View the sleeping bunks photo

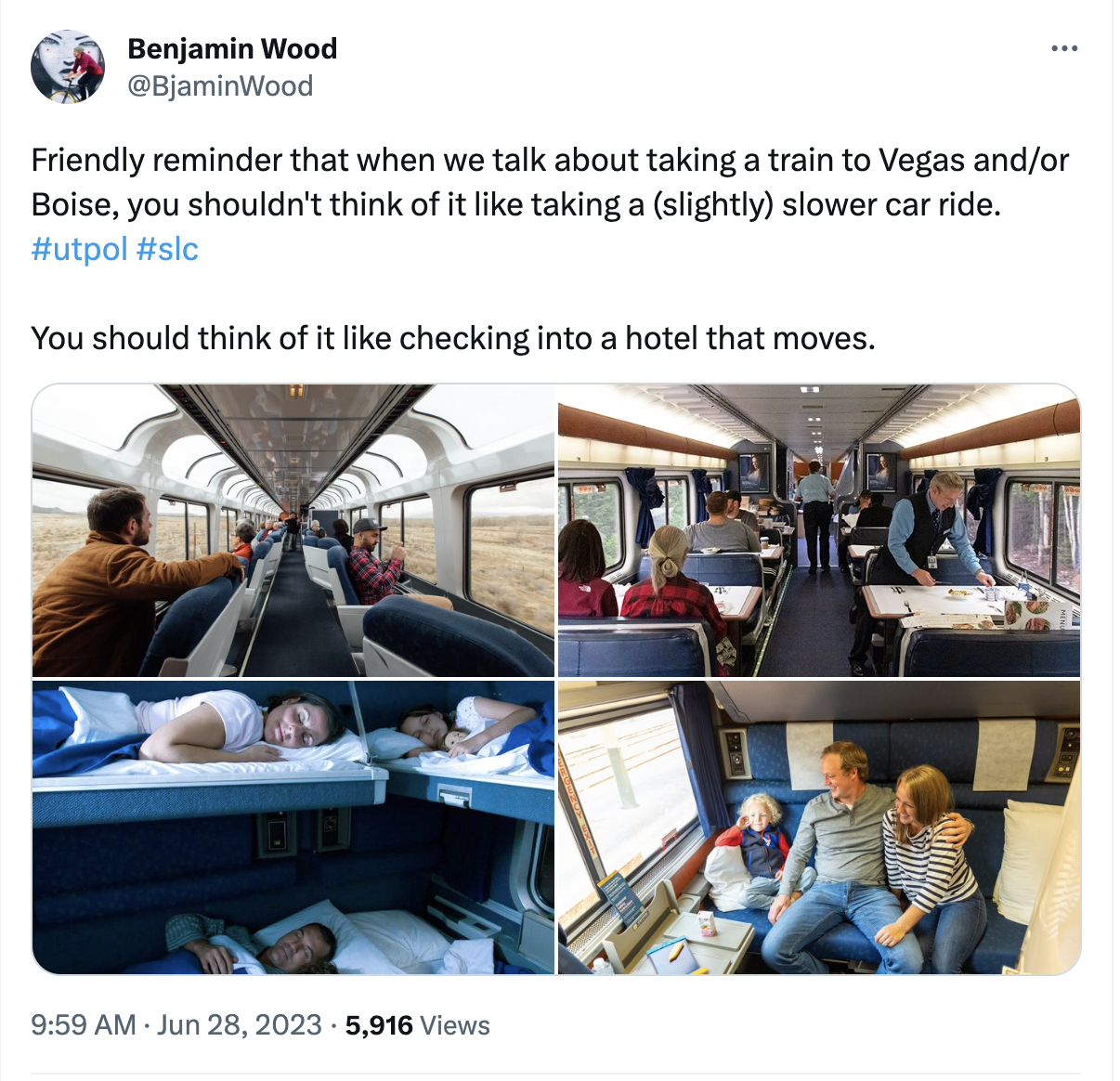coord(293,827)
